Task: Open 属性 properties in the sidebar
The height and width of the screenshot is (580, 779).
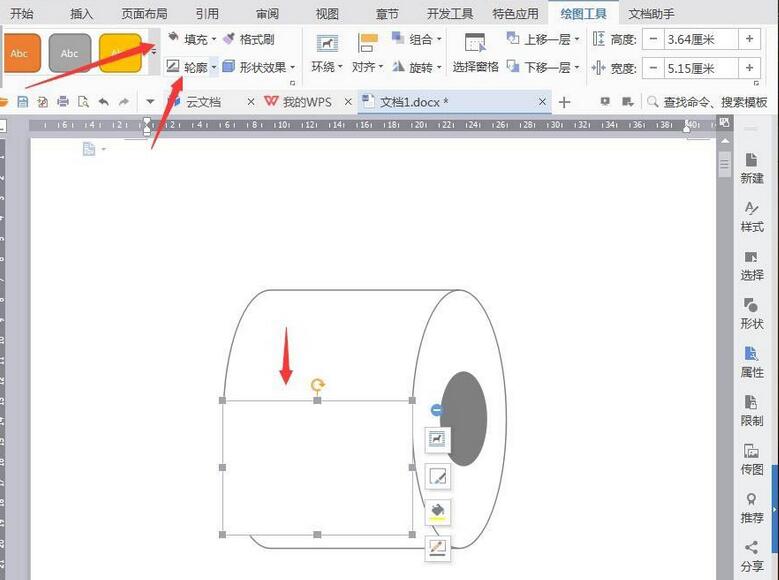Action: (751, 362)
